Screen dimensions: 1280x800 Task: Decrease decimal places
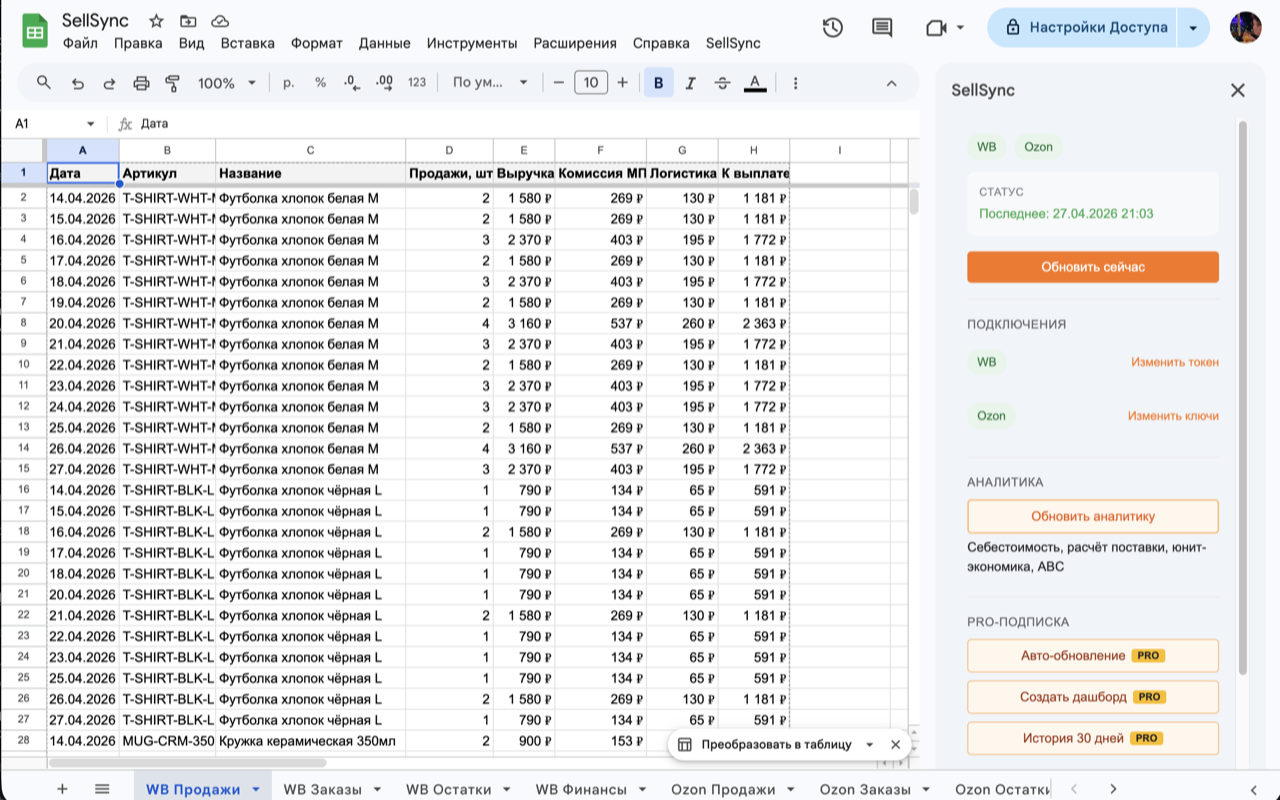[352, 83]
